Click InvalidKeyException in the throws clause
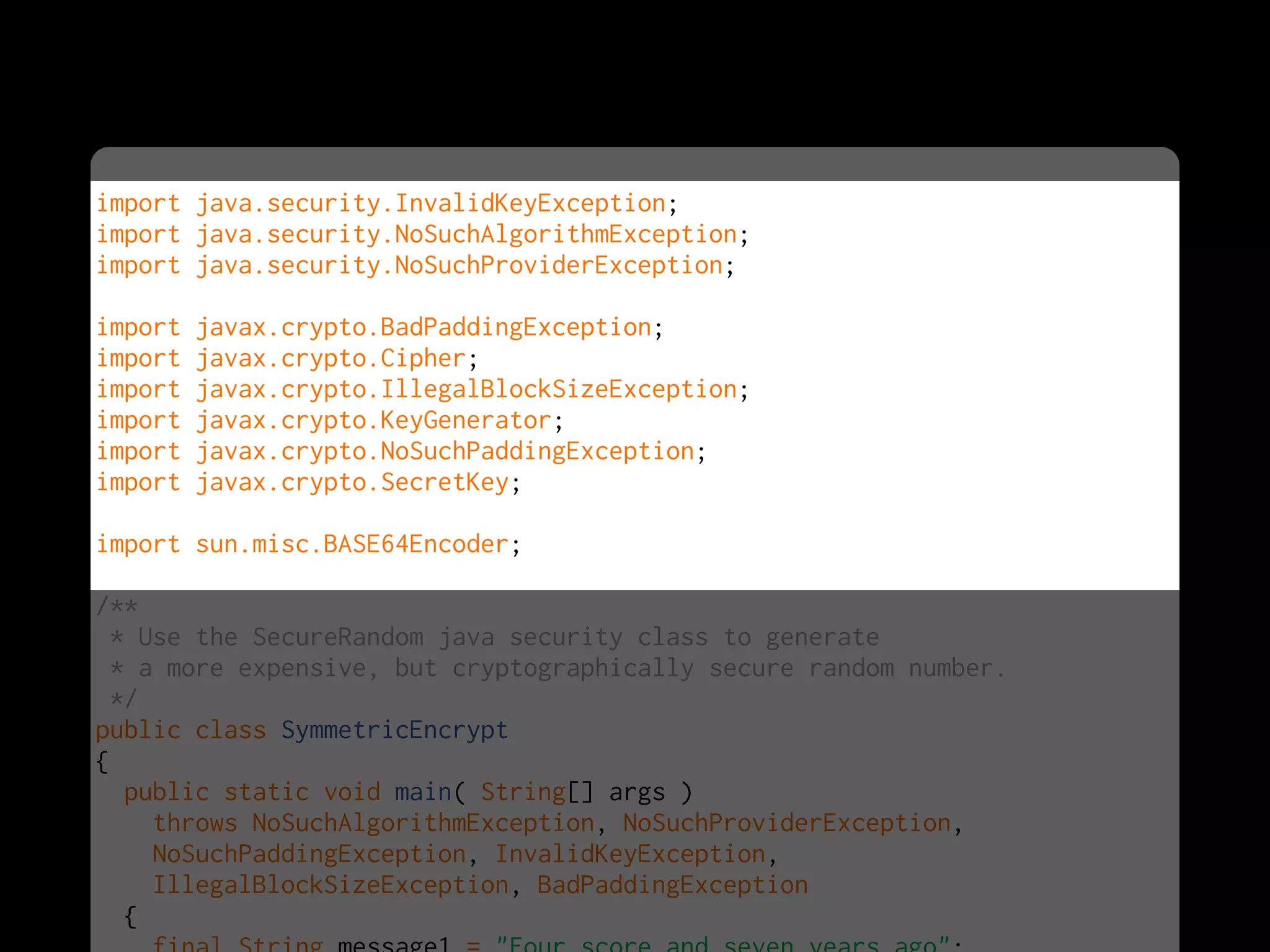Viewport: 1270px width, 952px height. (630, 854)
